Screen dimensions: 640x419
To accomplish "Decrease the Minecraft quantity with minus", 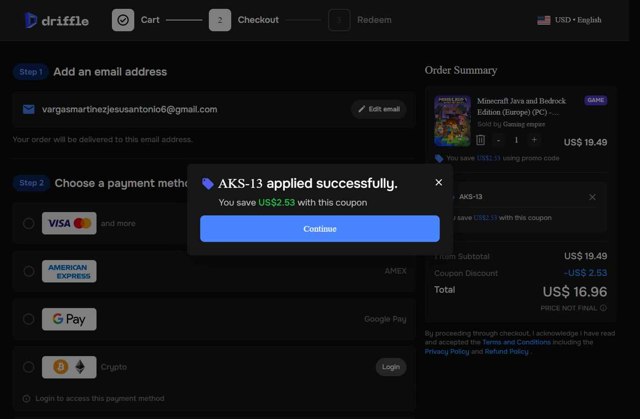I will tap(498, 140).
